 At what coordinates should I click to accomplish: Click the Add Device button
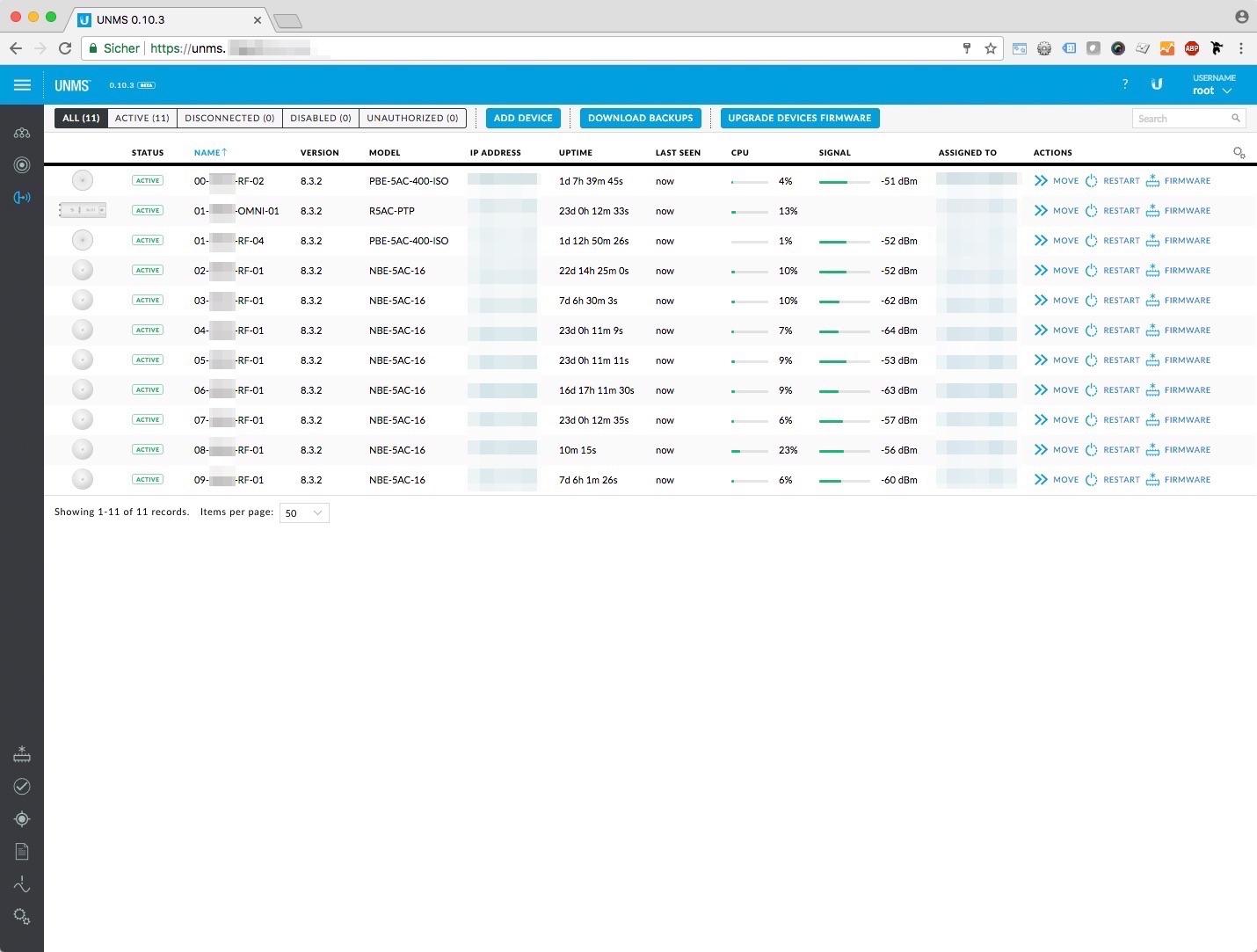pos(523,118)
